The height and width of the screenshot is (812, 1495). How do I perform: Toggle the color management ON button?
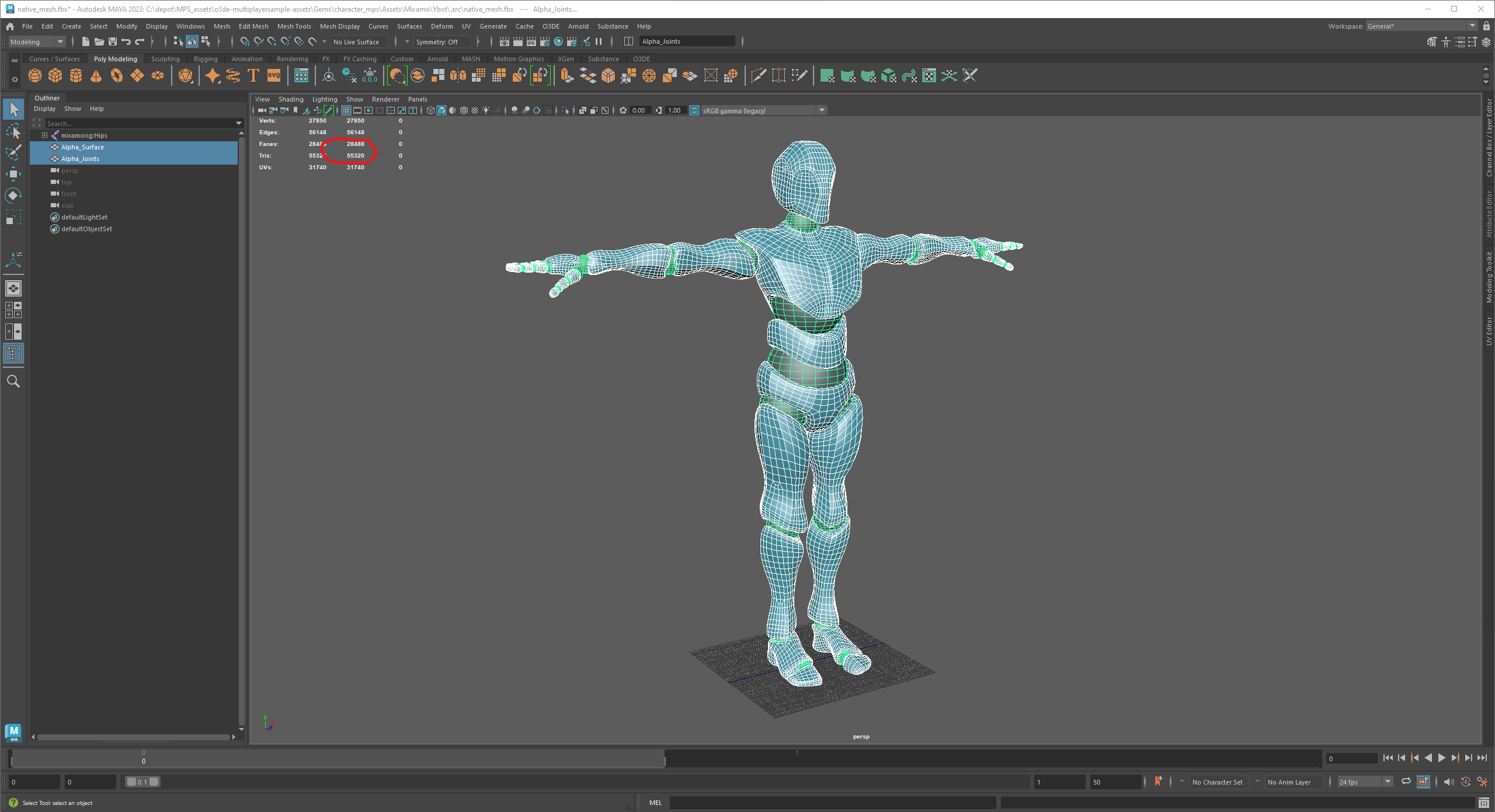click(694, 110)
